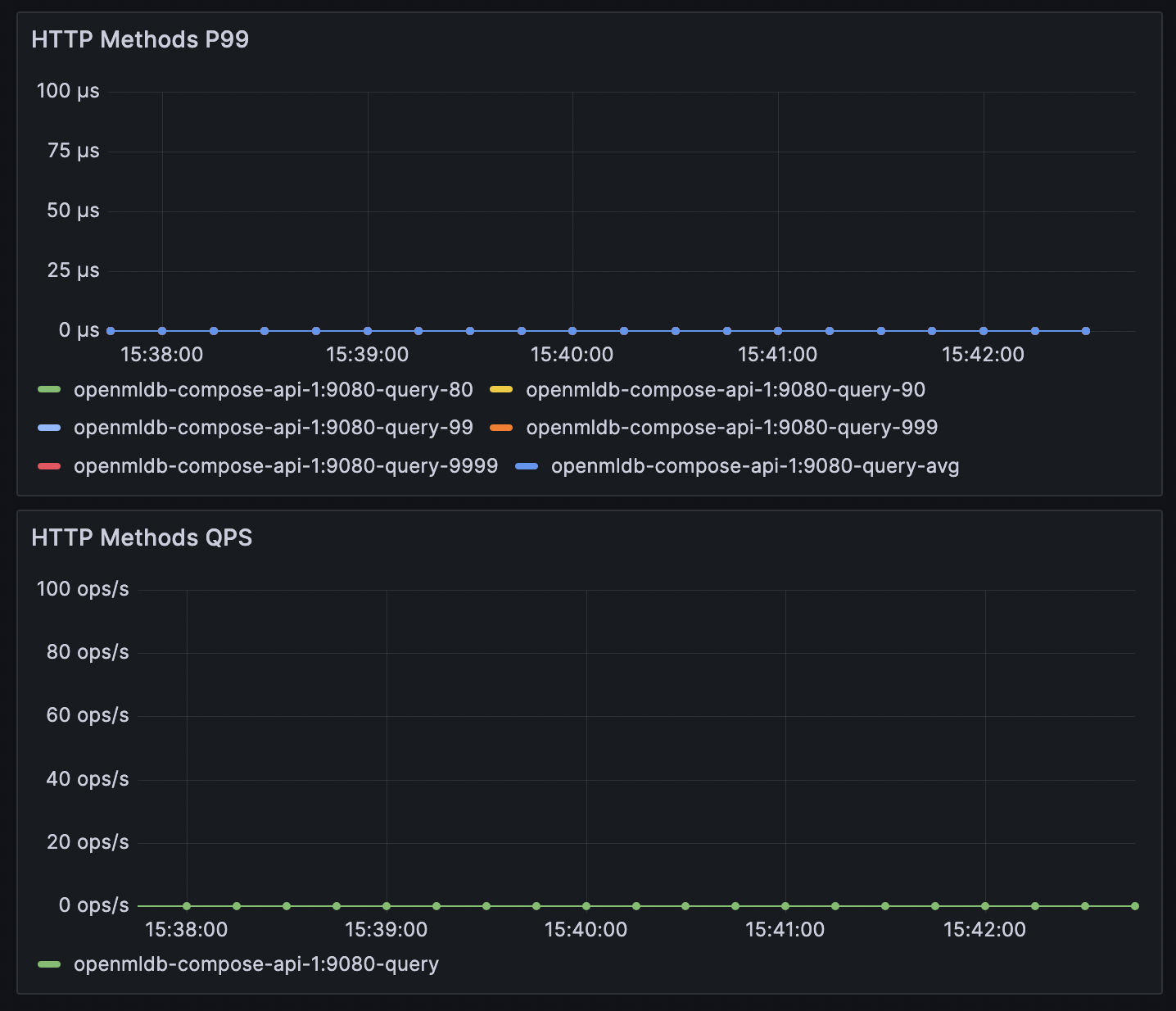Click the 100 µs axis label
Image resolution: width=1176 pixels, height=1011 pixels.
click(x=68, y=91)
